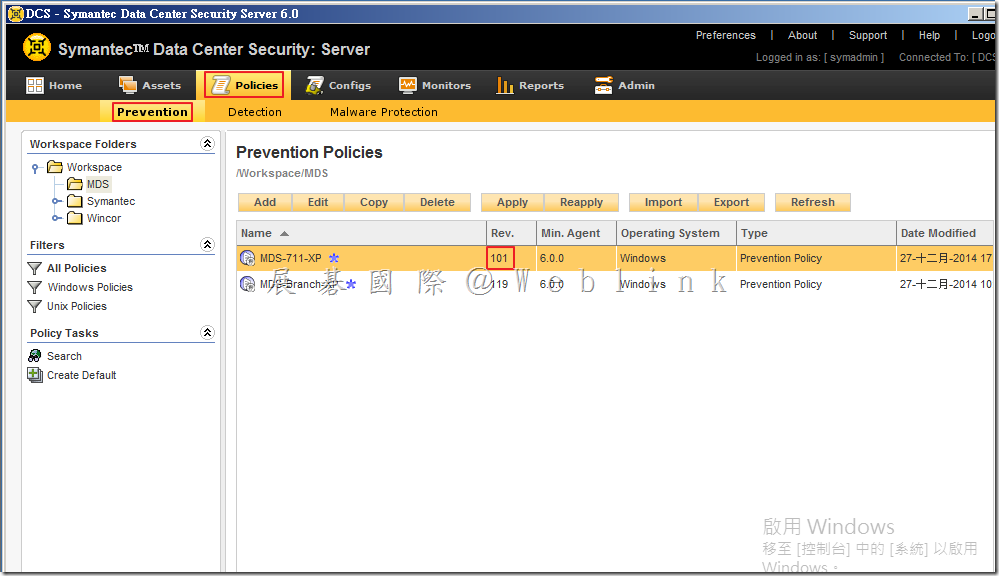Collapse the Policy Tasks panel
Screen dimensions: 999x576
(207, 332)
